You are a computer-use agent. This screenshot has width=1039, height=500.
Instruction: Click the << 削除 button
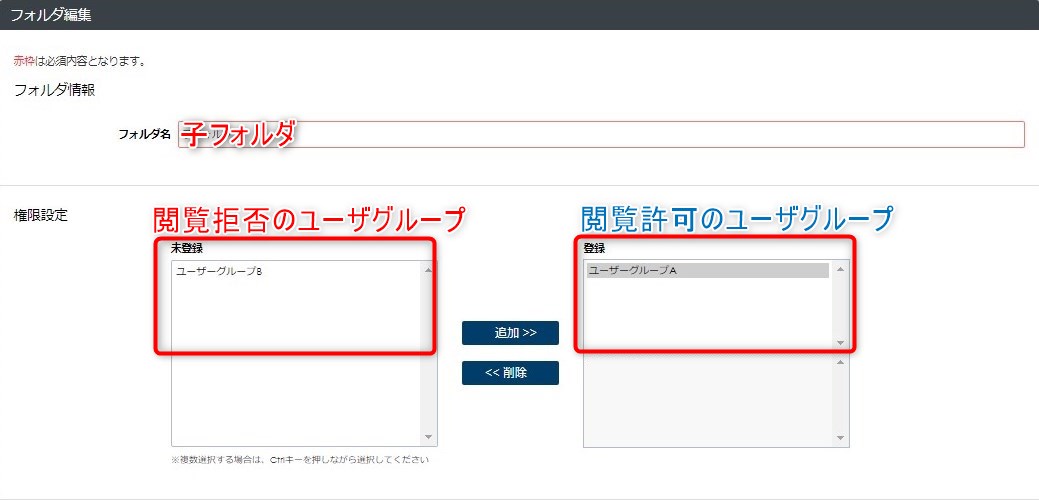(510, 373)
